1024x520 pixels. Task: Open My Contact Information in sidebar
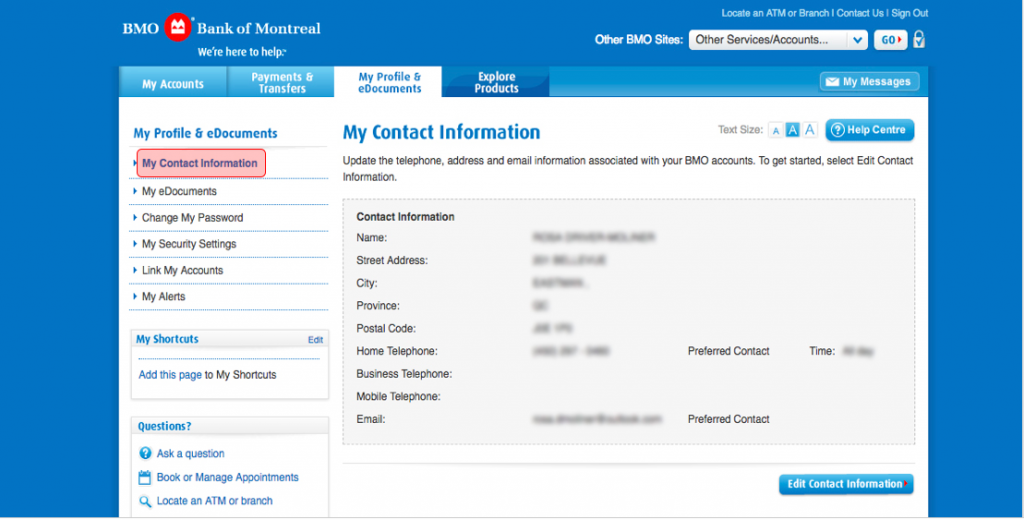point(200,163)
